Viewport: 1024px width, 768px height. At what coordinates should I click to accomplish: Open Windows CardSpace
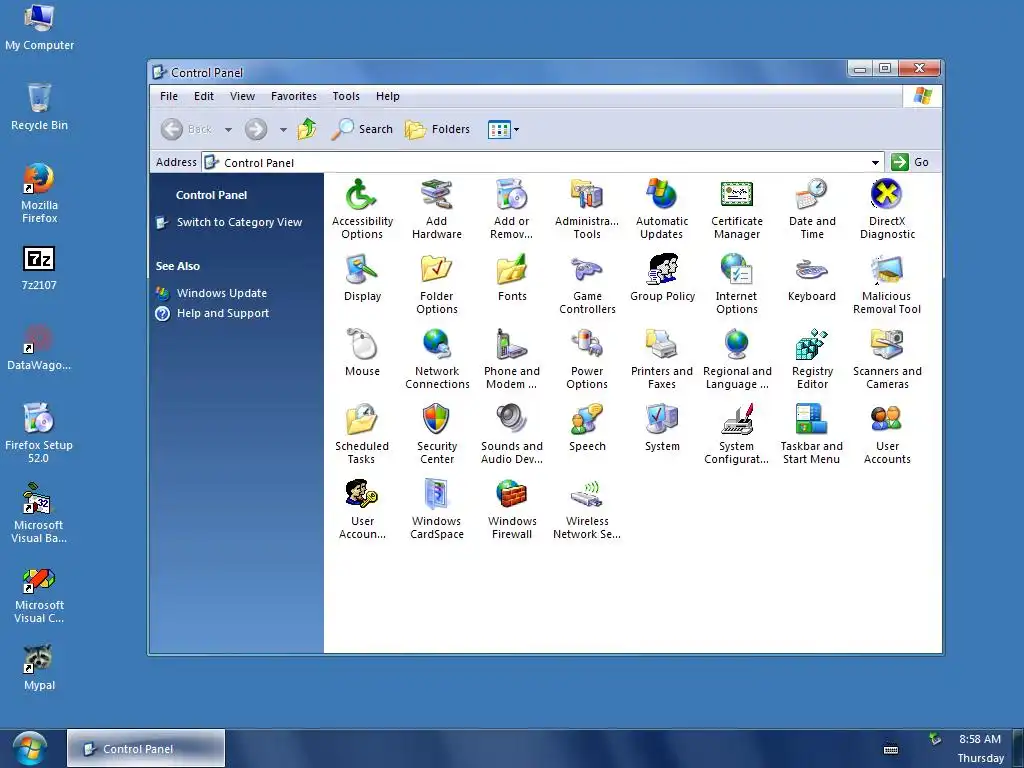click(x=436, y=509)
